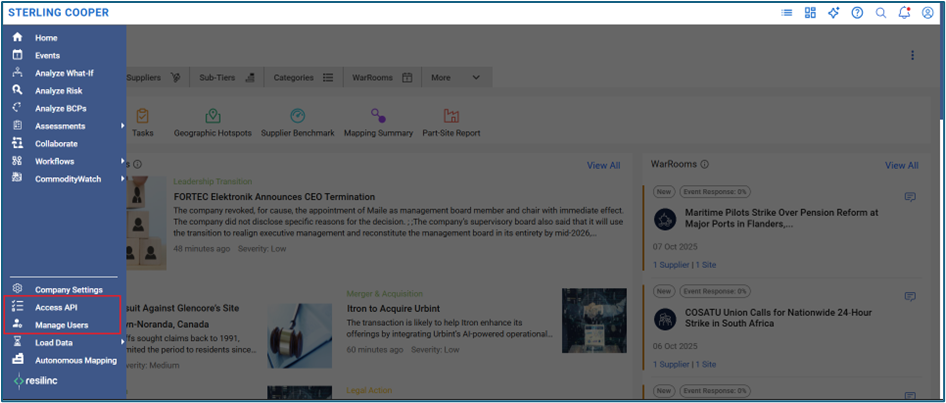This screenshot has width=946, height=403.
Task: Expand the Load Data submenu arrow
Action: tap(122, 342)
